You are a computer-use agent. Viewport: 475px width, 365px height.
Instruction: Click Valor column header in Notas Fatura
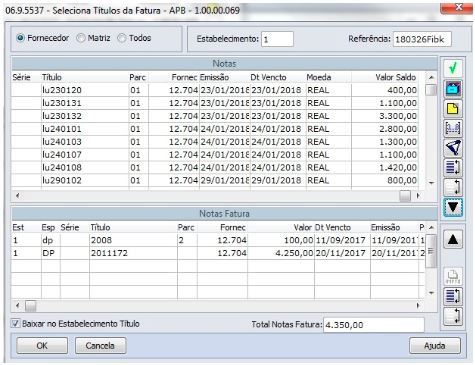[302, 227]
